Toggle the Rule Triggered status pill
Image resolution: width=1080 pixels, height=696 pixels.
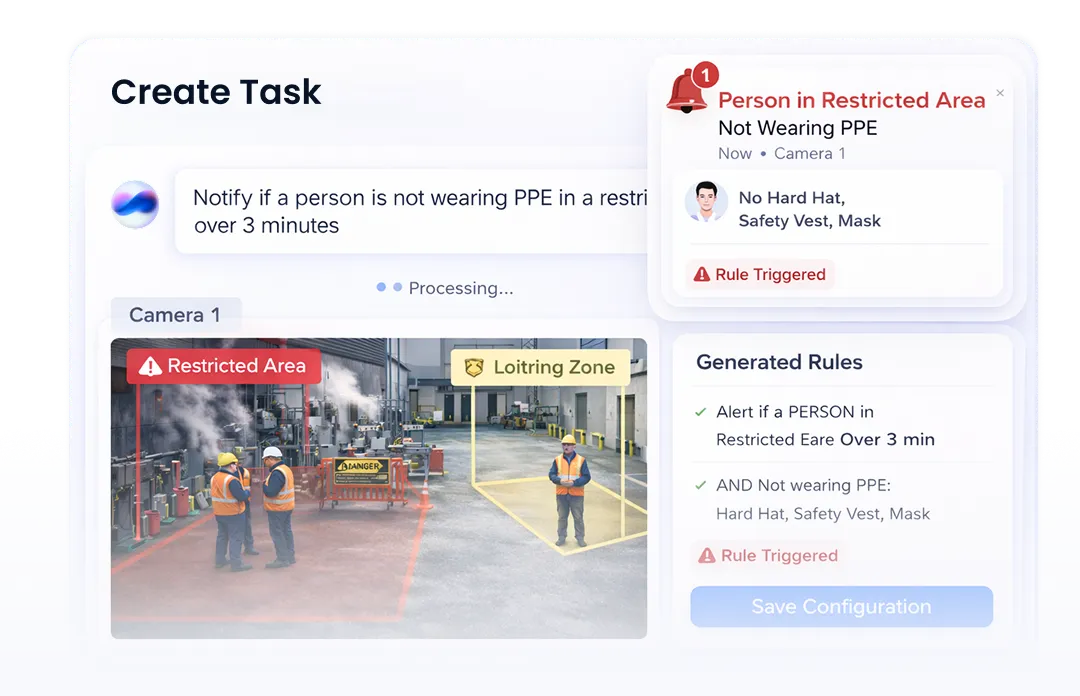[x=766, y=555]
